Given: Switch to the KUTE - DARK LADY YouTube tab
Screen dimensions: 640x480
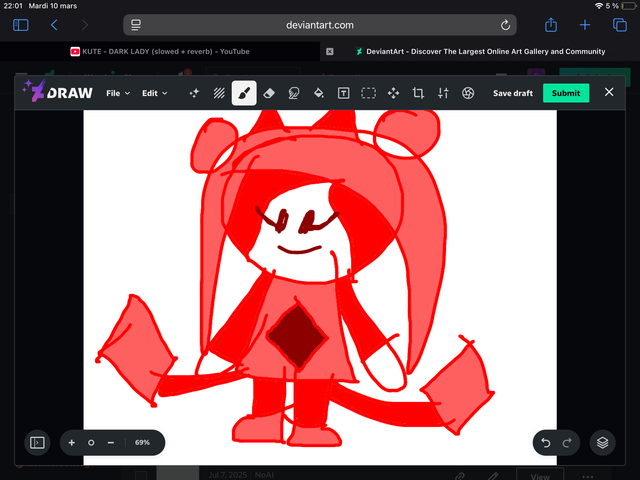Looking at the screenshot, I should [x=160, y=51].
